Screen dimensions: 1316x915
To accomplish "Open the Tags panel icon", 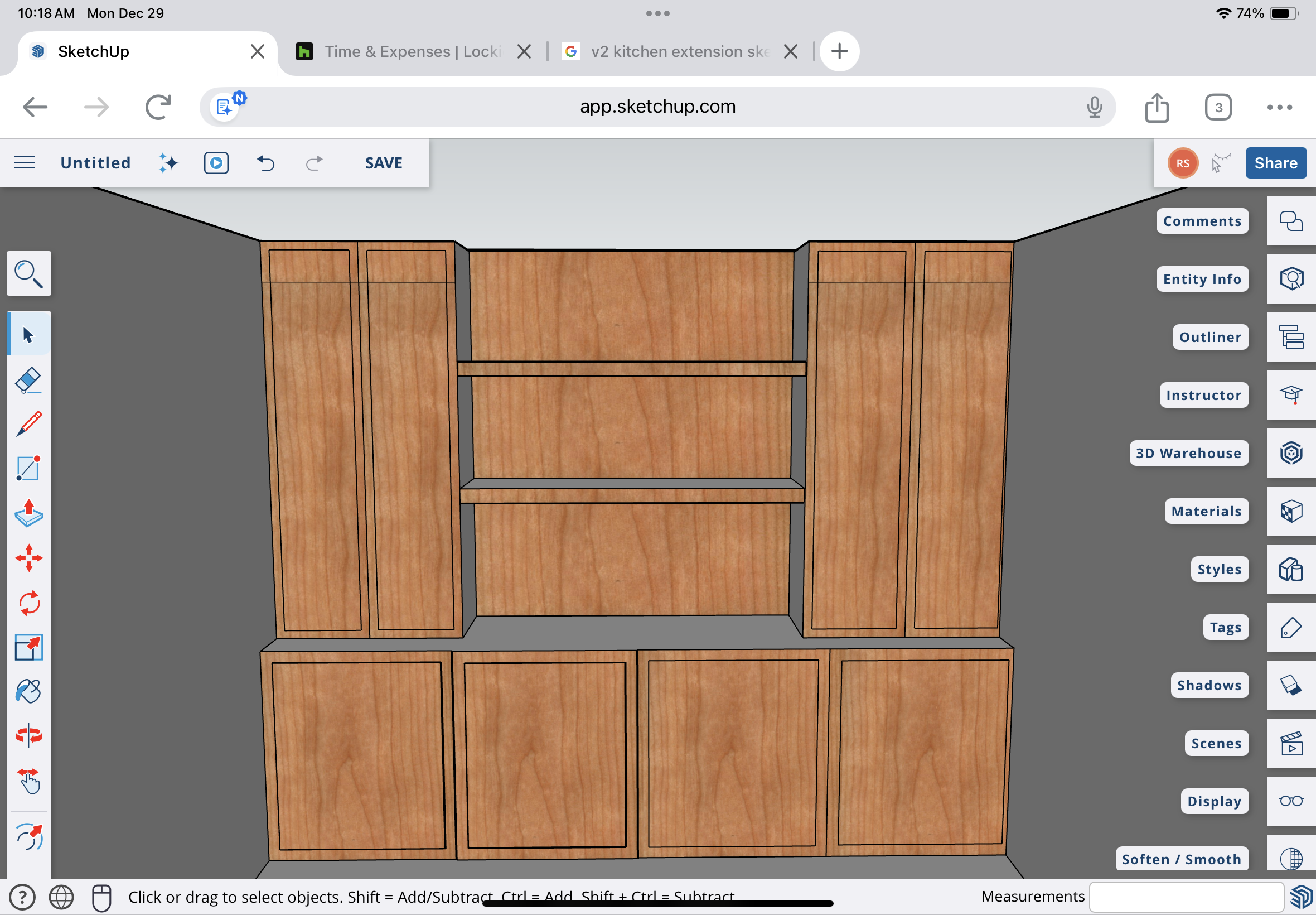I will coord(1291,627).
